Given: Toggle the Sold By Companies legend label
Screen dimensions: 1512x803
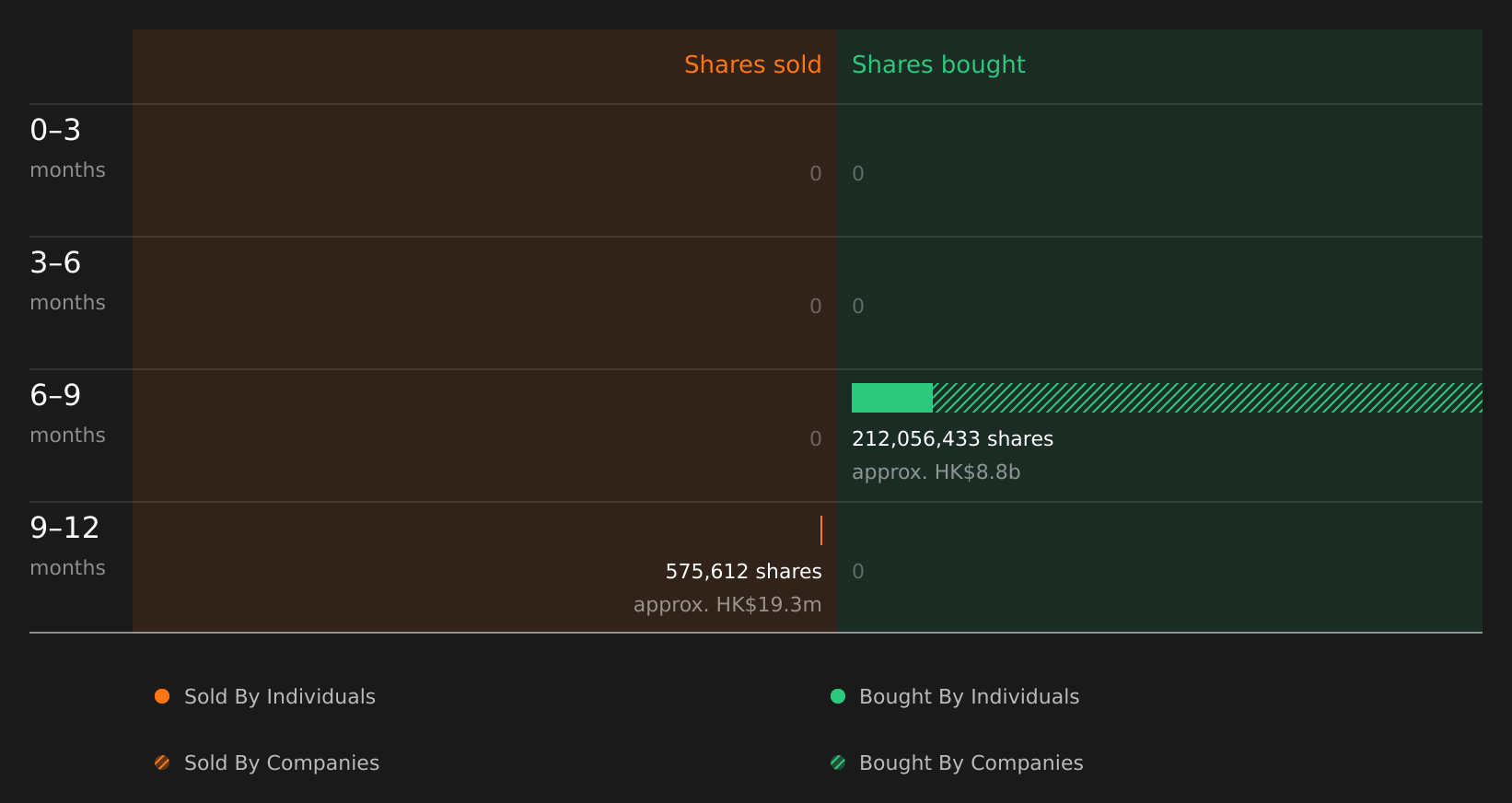Looking at the screenshot, I should tap(282, 763).
